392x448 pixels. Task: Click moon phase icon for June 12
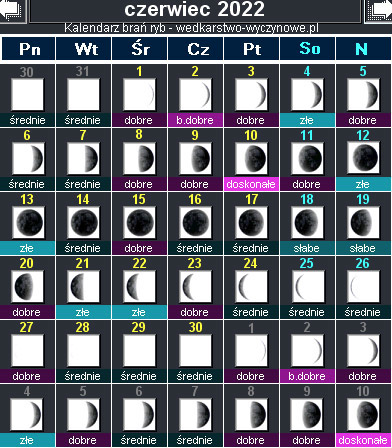tap(363, 159)
